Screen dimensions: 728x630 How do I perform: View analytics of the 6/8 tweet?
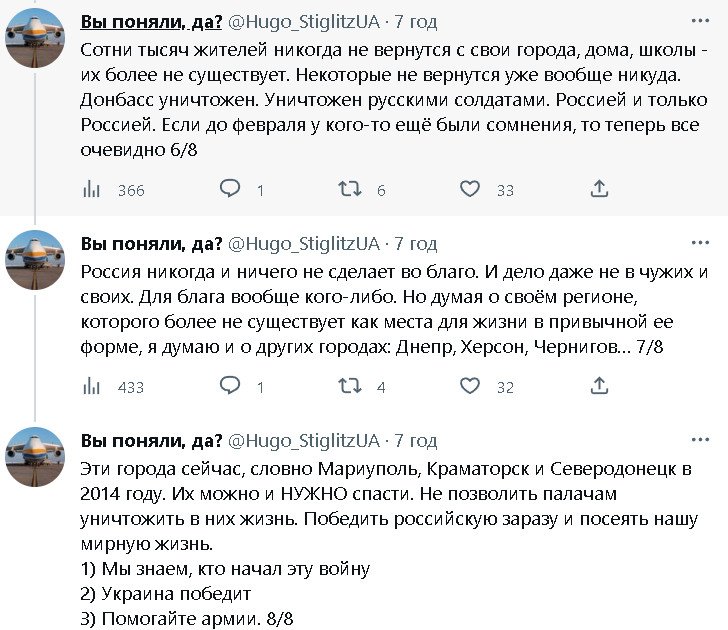point(91,189)
